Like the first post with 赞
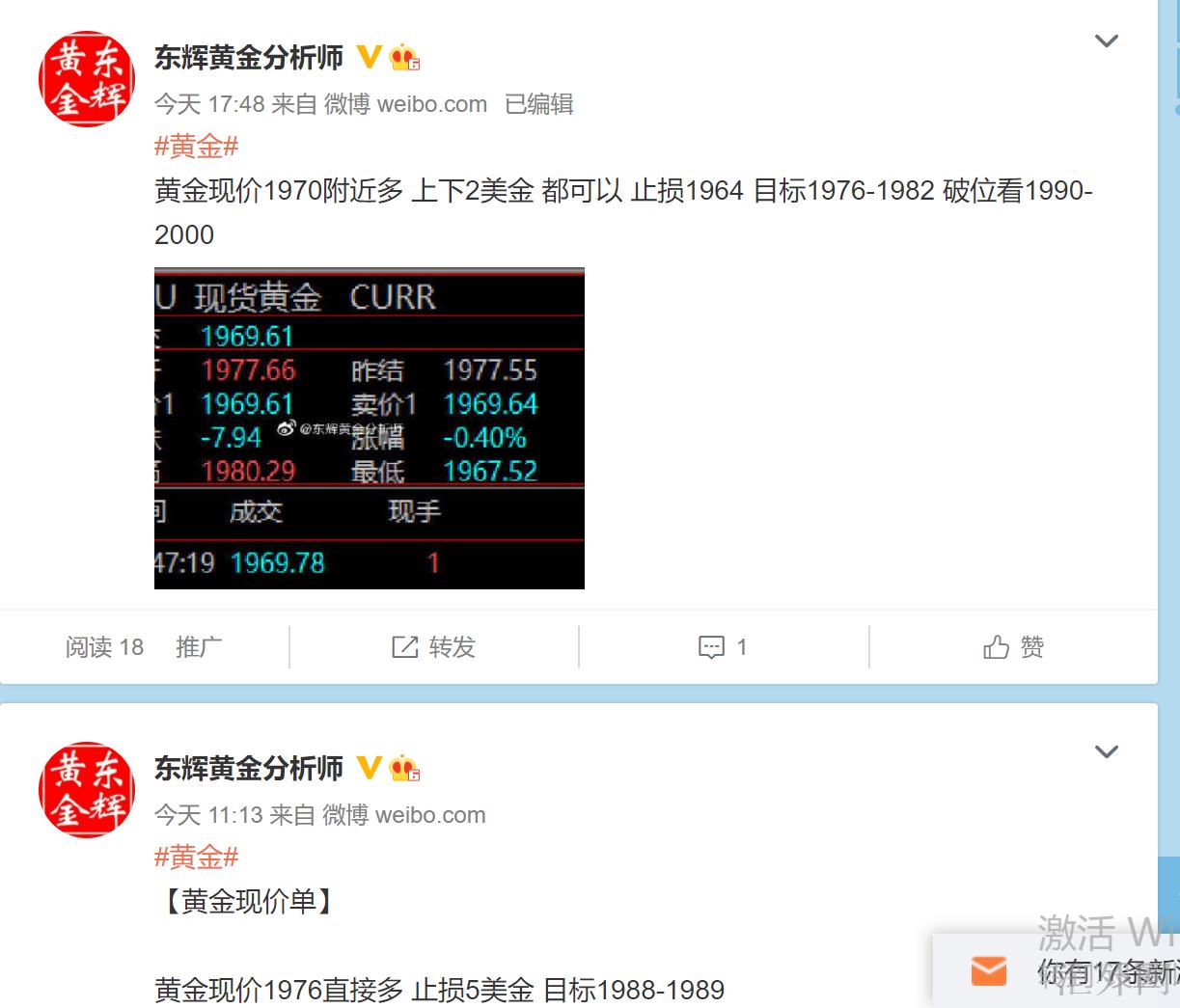 point(1013,647)
